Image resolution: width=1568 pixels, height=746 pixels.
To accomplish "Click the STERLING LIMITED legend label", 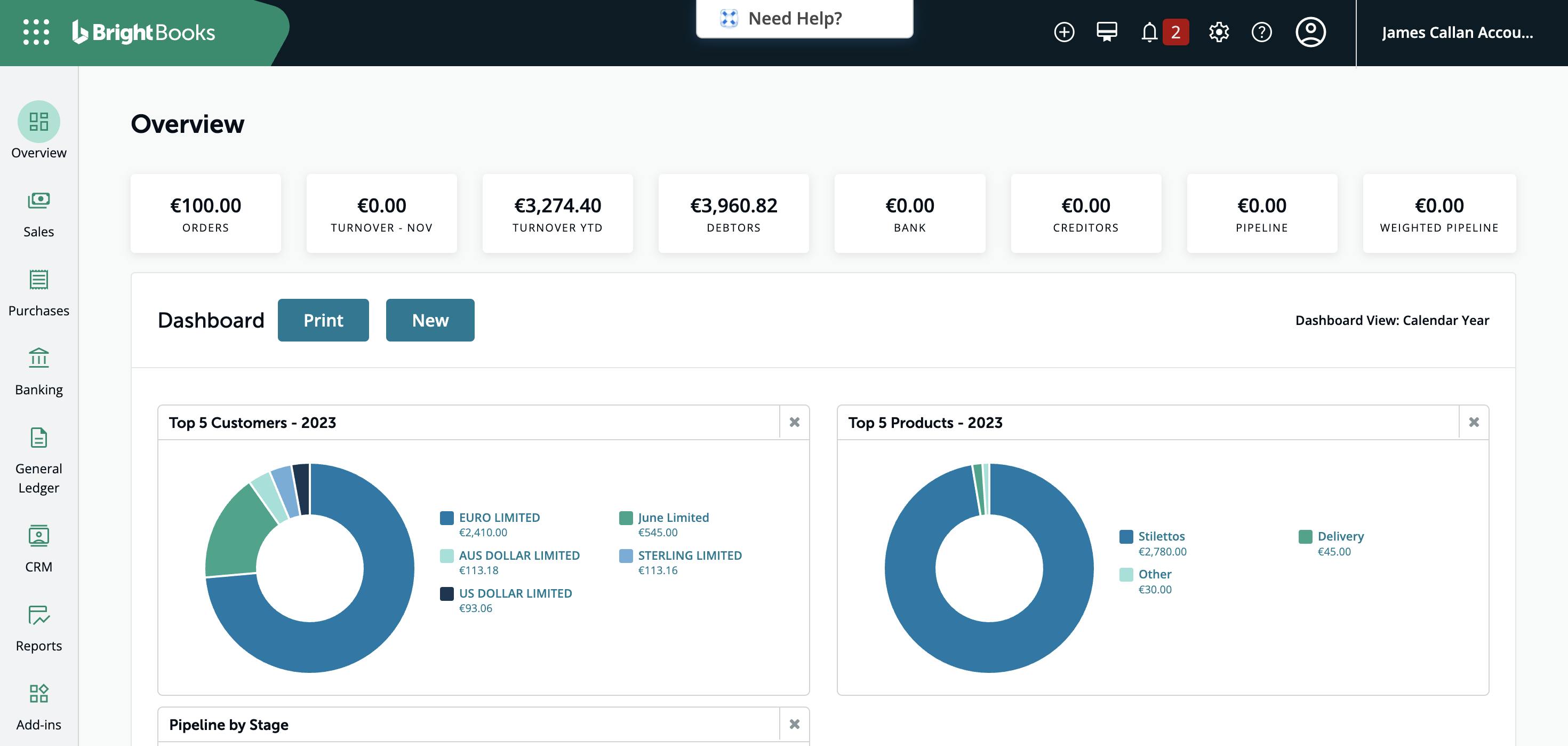I will click(x=690, y=555).
